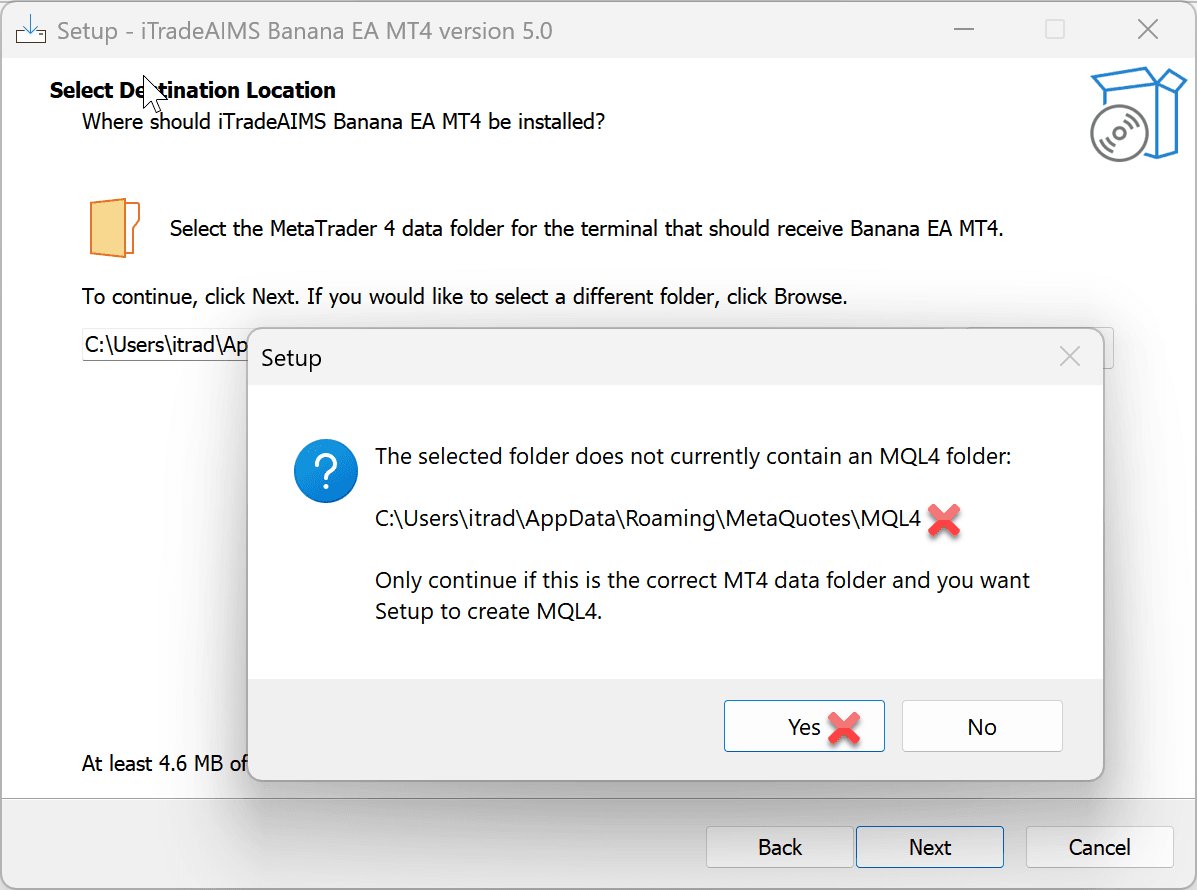Click 'To continue, click Next' instruction text

click(x=464, y=296)
